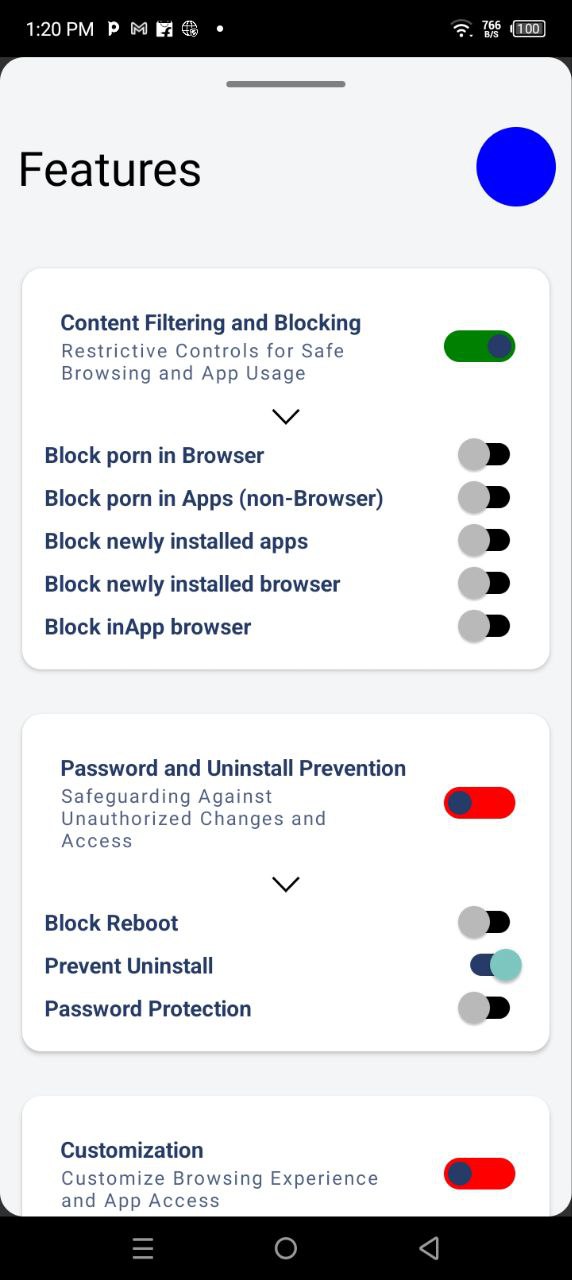572x1280 pixels.
Task: Tap the Password Protection label
Action: (x=148, y=1009)
